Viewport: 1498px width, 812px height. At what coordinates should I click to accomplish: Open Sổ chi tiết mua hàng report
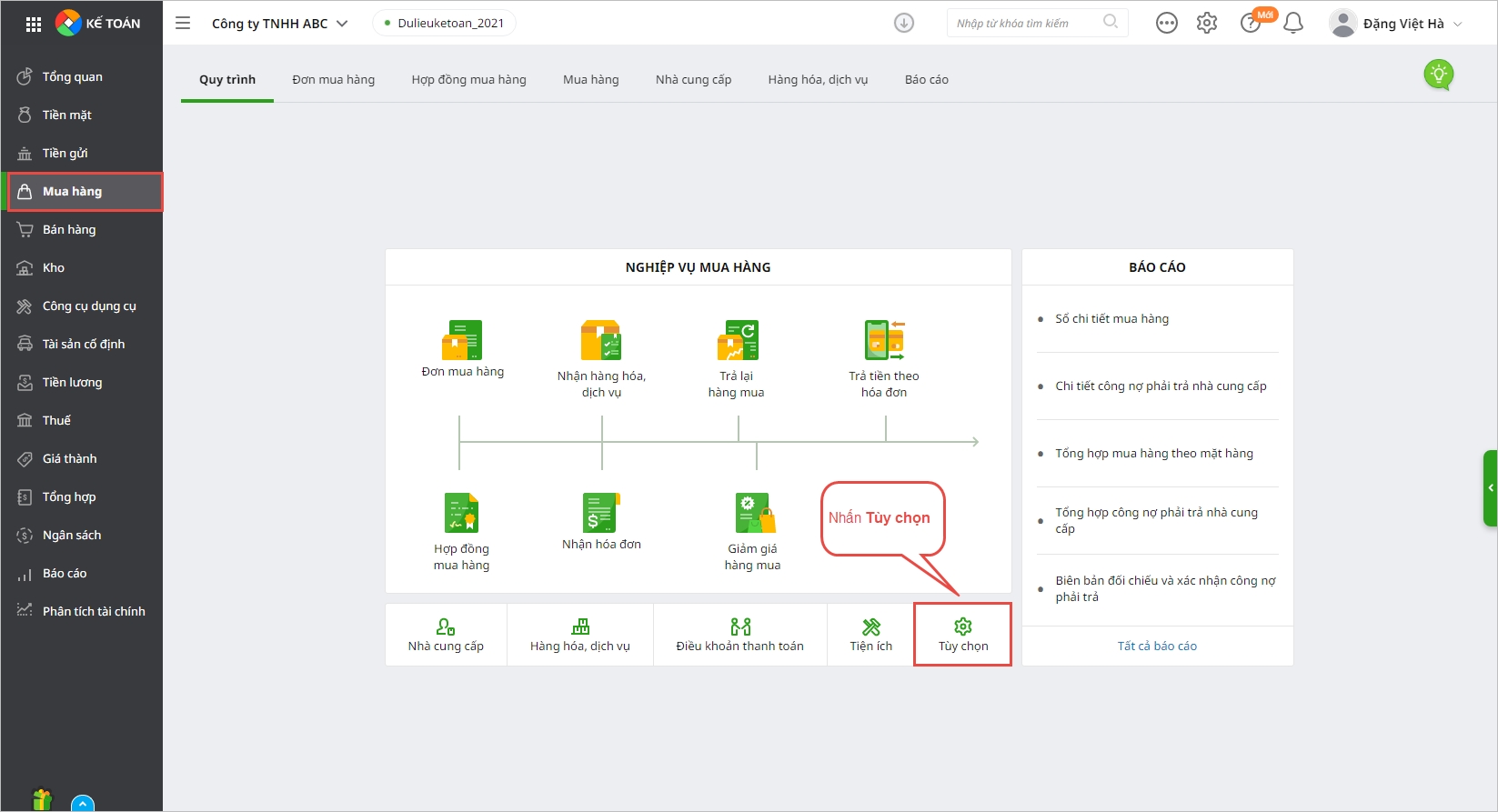tap(1111, 319)
